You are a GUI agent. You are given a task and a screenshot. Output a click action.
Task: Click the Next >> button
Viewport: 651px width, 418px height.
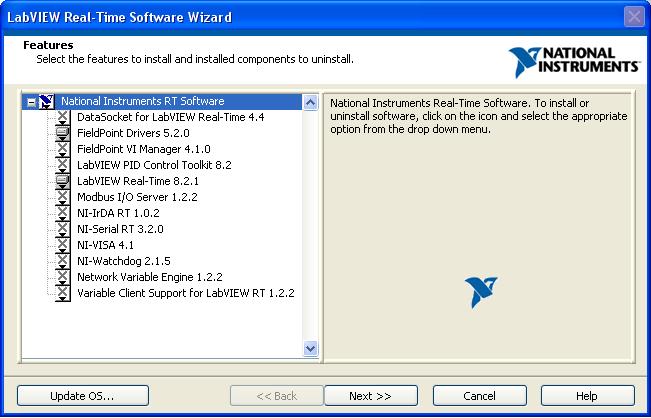pyautogui.click(x=371, y=396)
